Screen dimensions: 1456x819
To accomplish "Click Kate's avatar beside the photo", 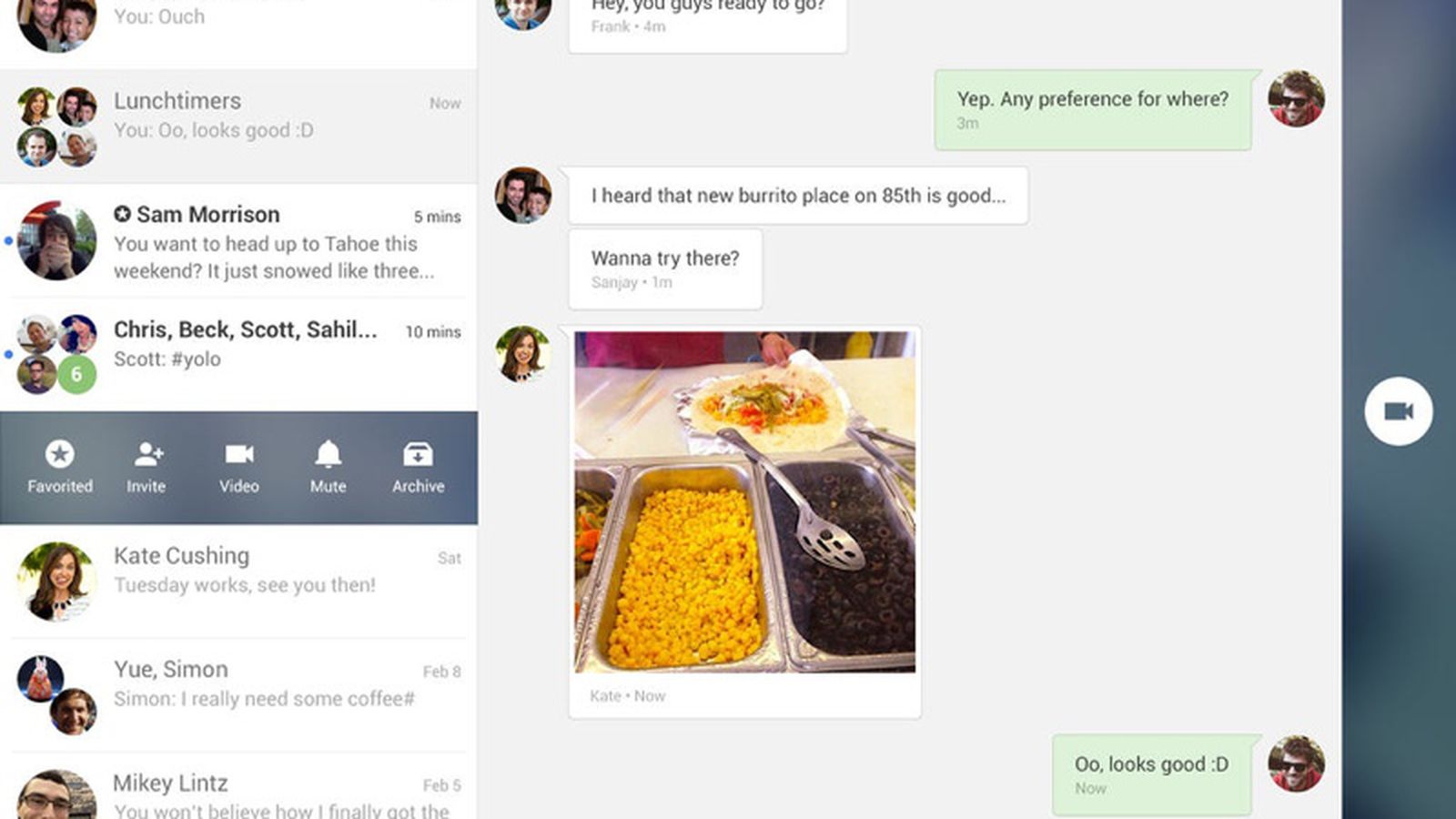I will 522,353.
